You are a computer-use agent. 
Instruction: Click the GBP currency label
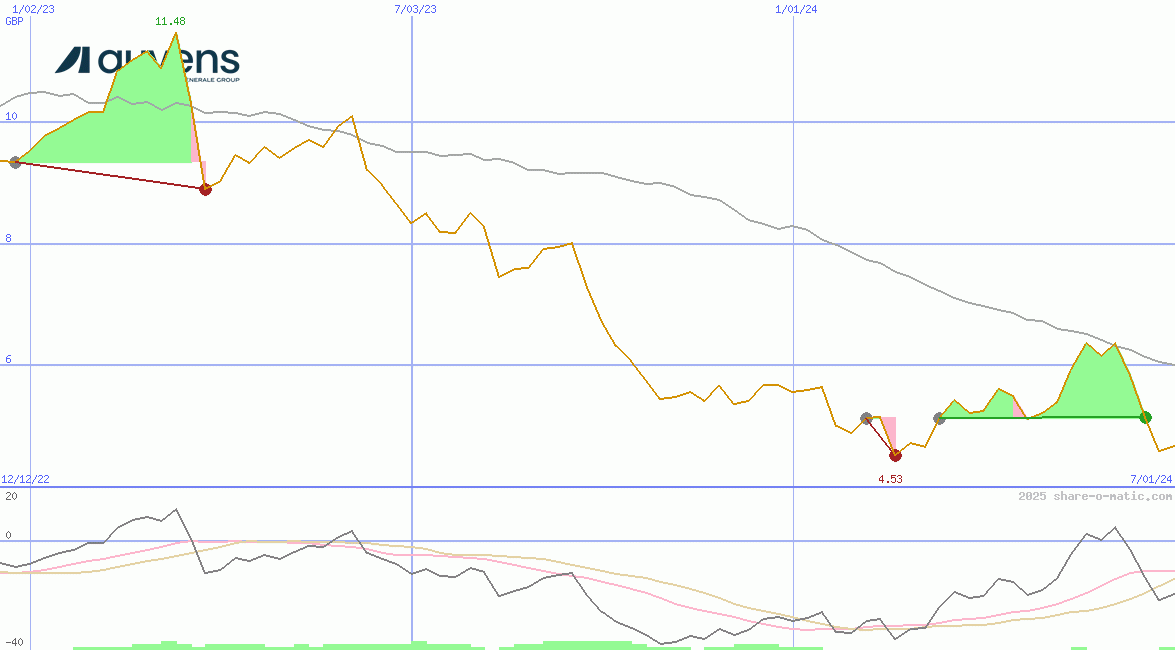(x=14, y=21)
